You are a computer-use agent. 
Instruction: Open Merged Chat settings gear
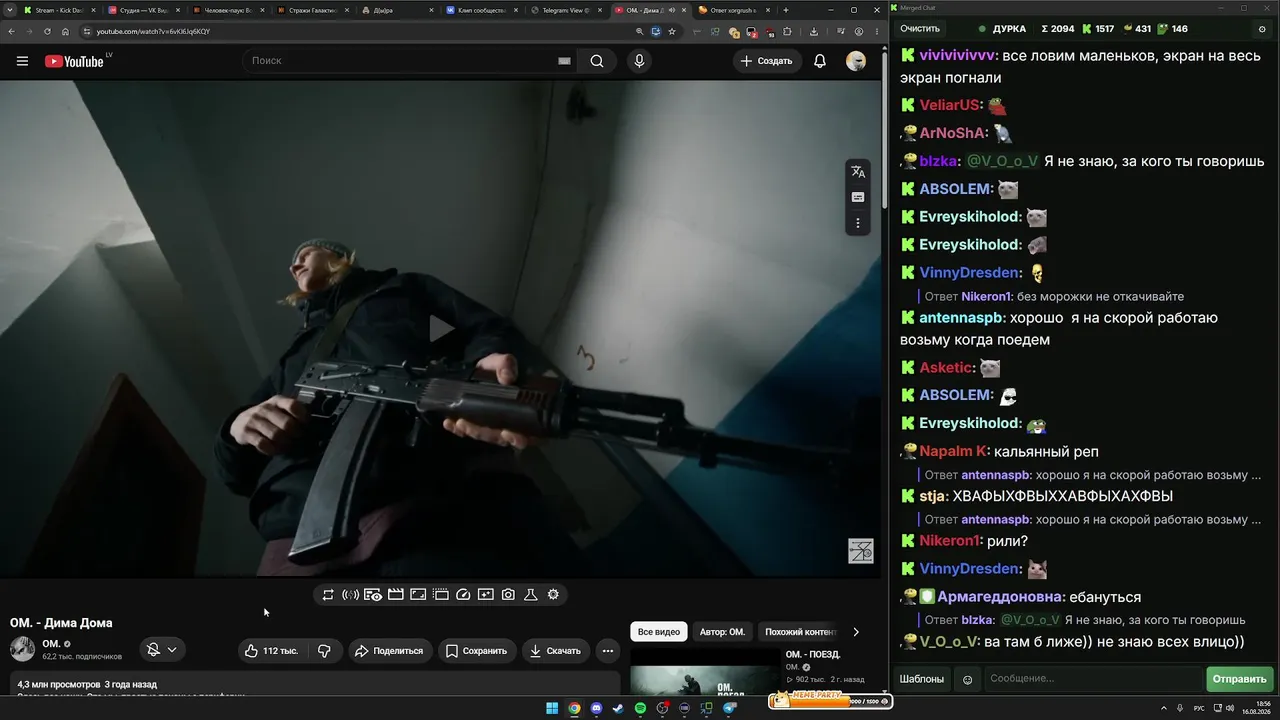(1262, 29)
